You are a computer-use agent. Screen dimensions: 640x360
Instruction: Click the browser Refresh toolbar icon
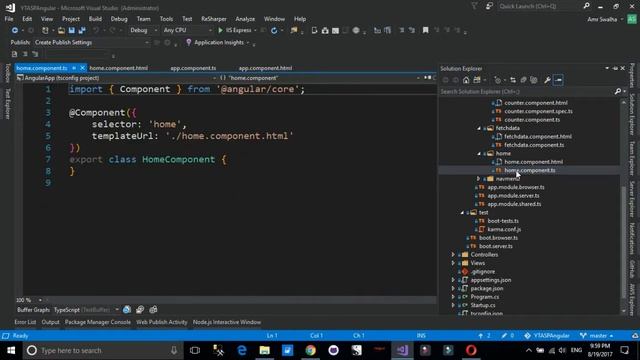pyautogui.click(x=274, y=30)
